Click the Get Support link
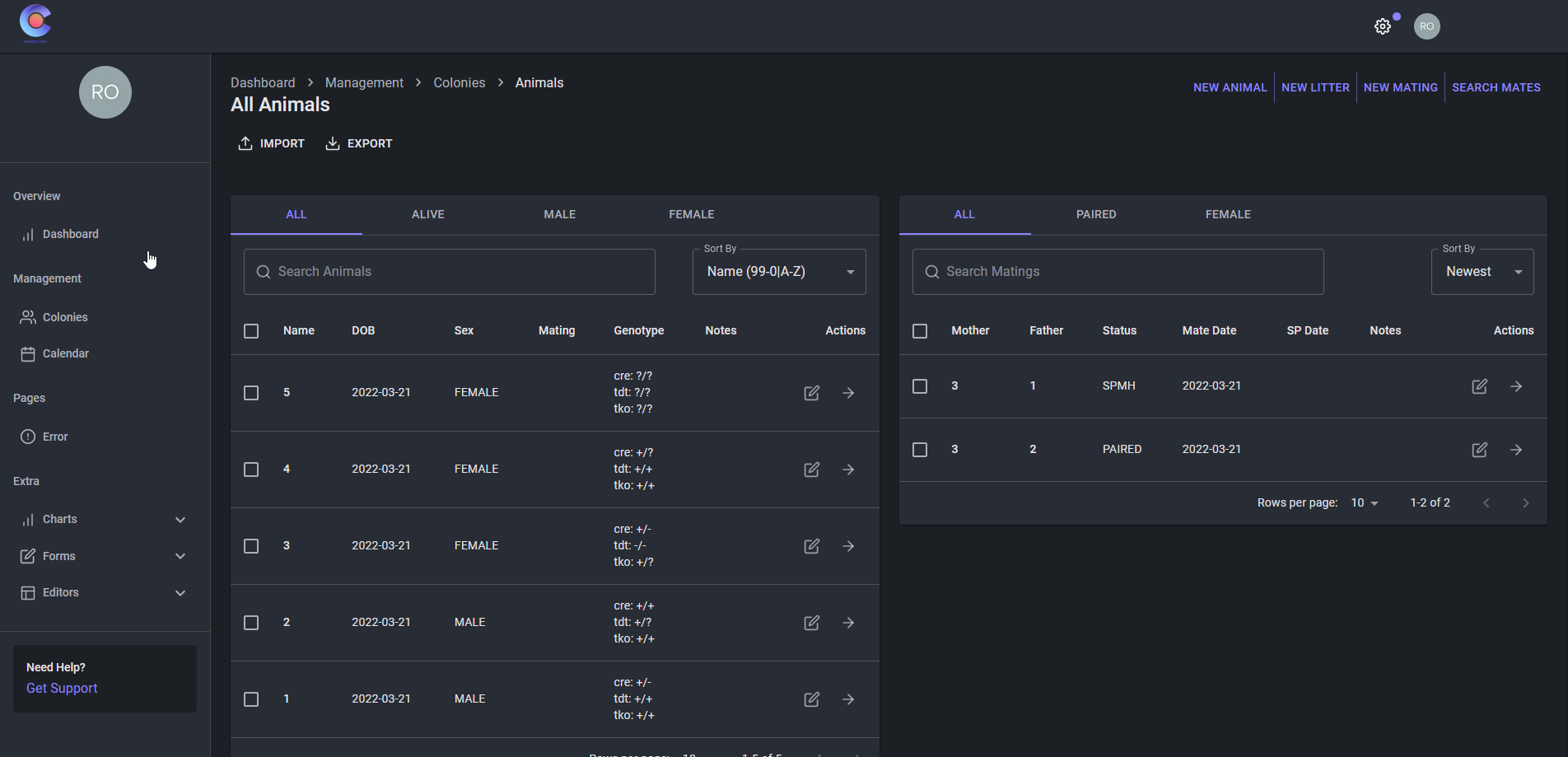Image resolution: width=1568 pixels, height=757 pixels. pos(62,688)
